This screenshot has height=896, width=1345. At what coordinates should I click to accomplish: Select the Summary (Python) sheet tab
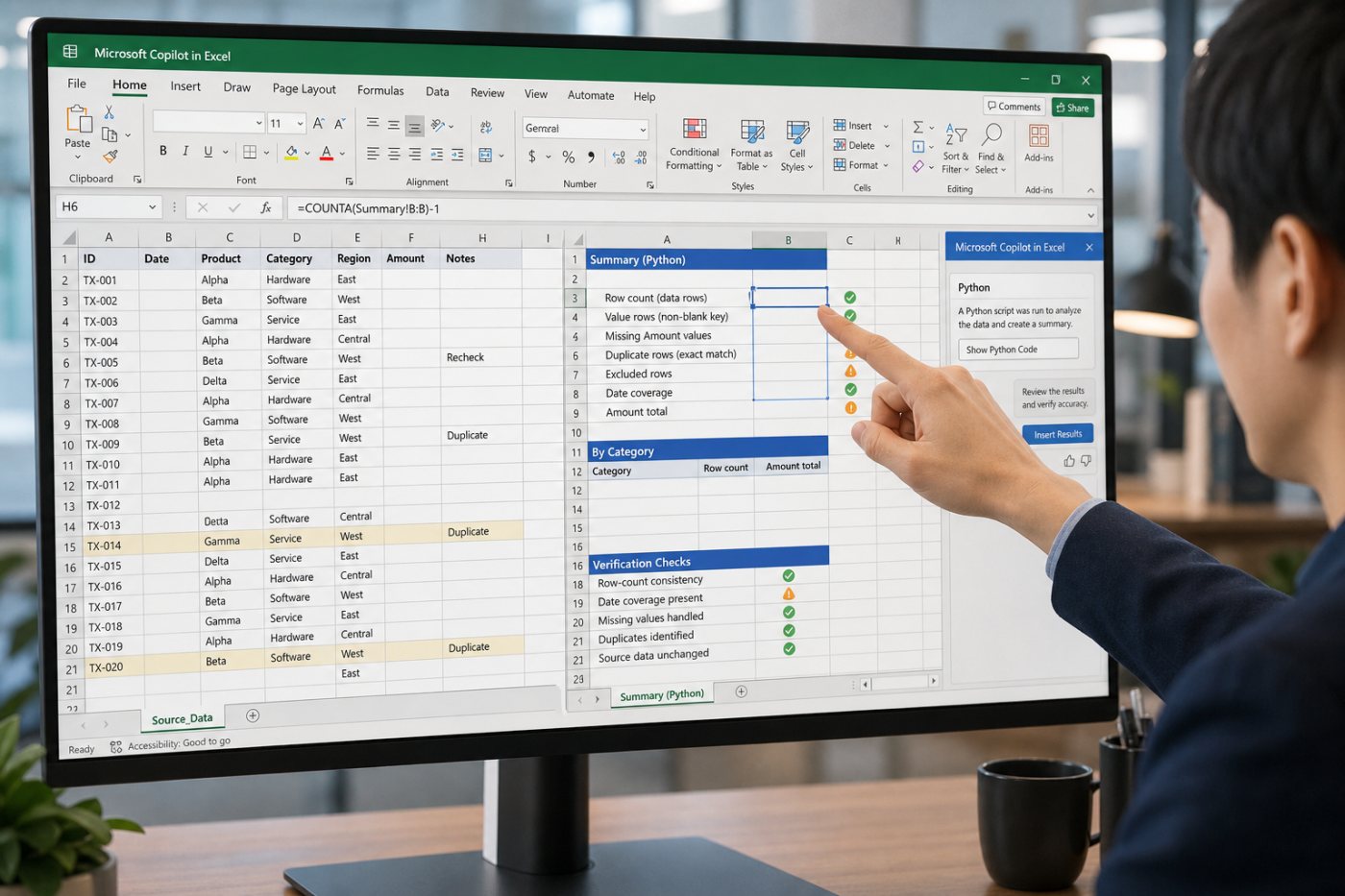pyautogui.click(x=662, y=695)
